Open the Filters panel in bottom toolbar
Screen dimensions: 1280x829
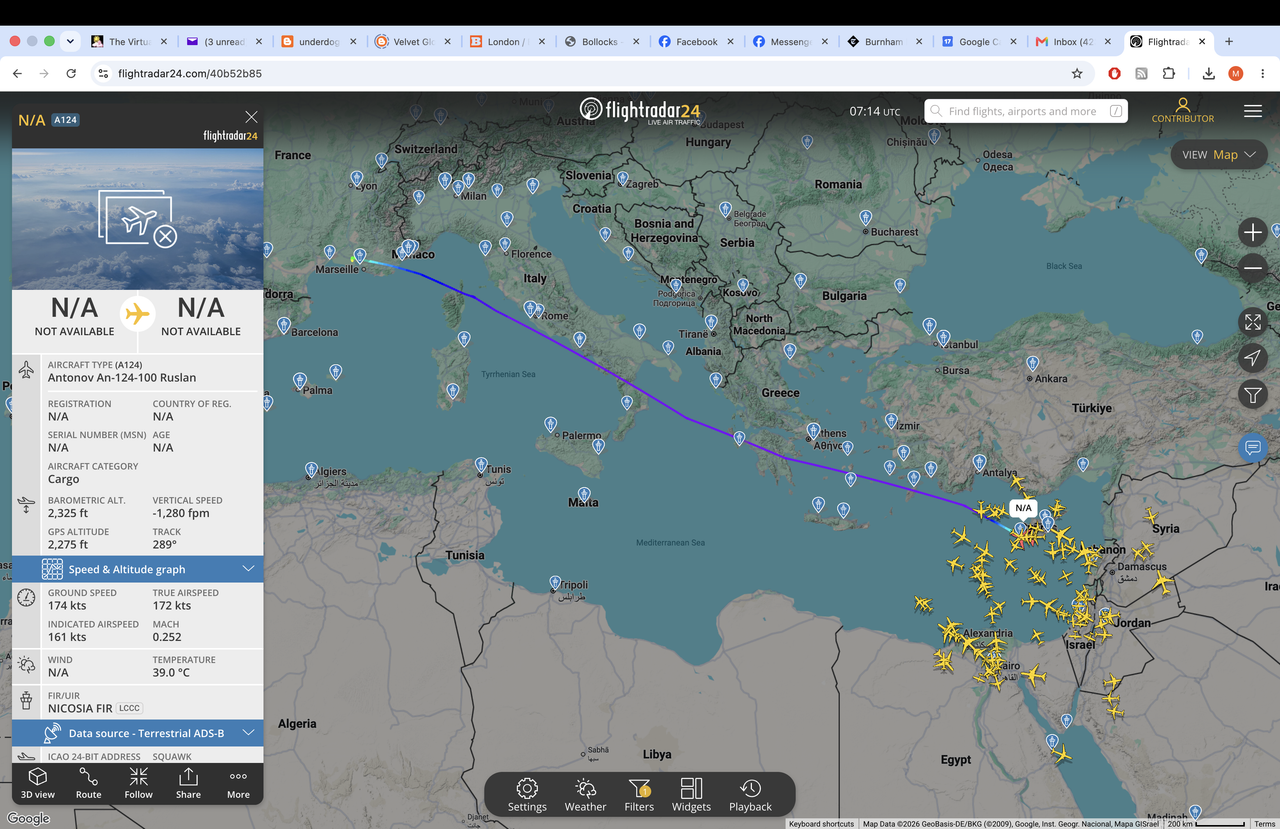(639, 795)
